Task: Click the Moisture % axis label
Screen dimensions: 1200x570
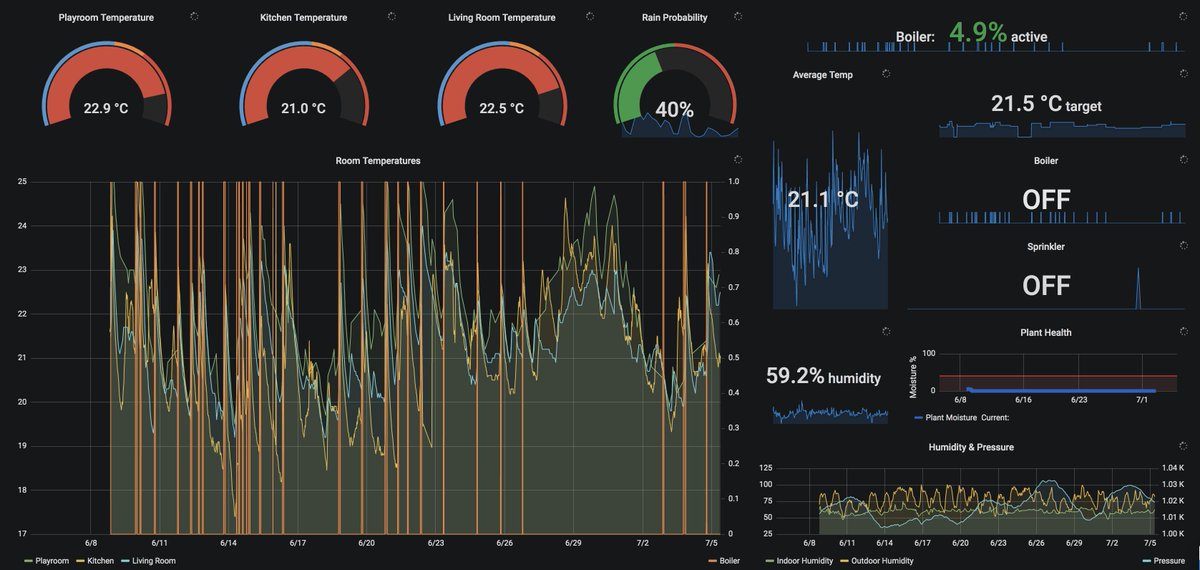Action: click(912, 376)
